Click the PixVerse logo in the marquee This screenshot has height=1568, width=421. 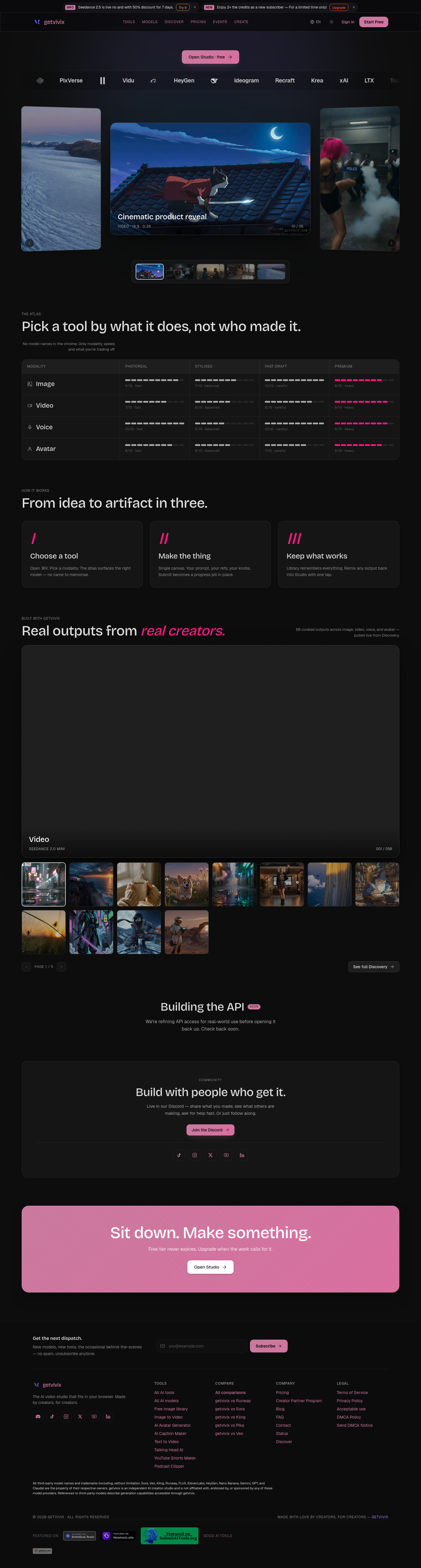click(x=71, y=80)
